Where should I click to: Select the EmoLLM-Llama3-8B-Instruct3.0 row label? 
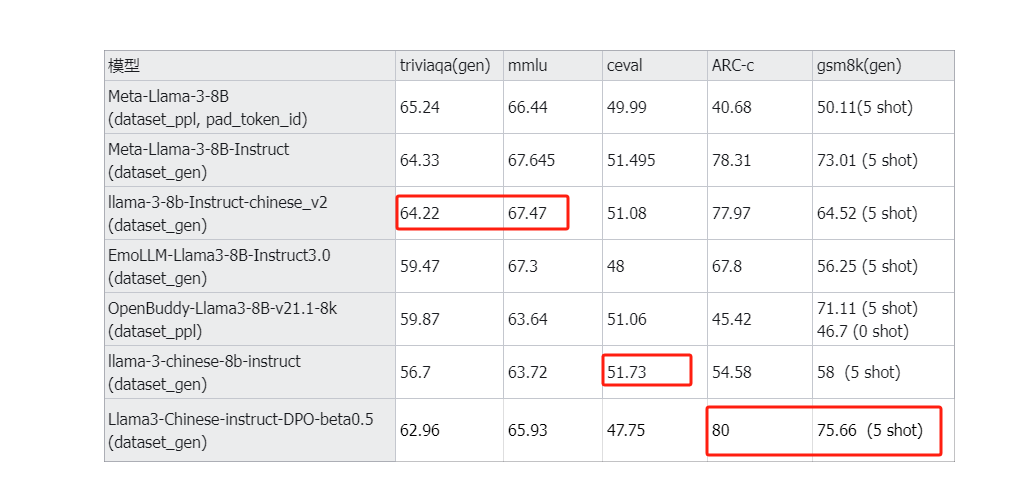coord(250,266)
